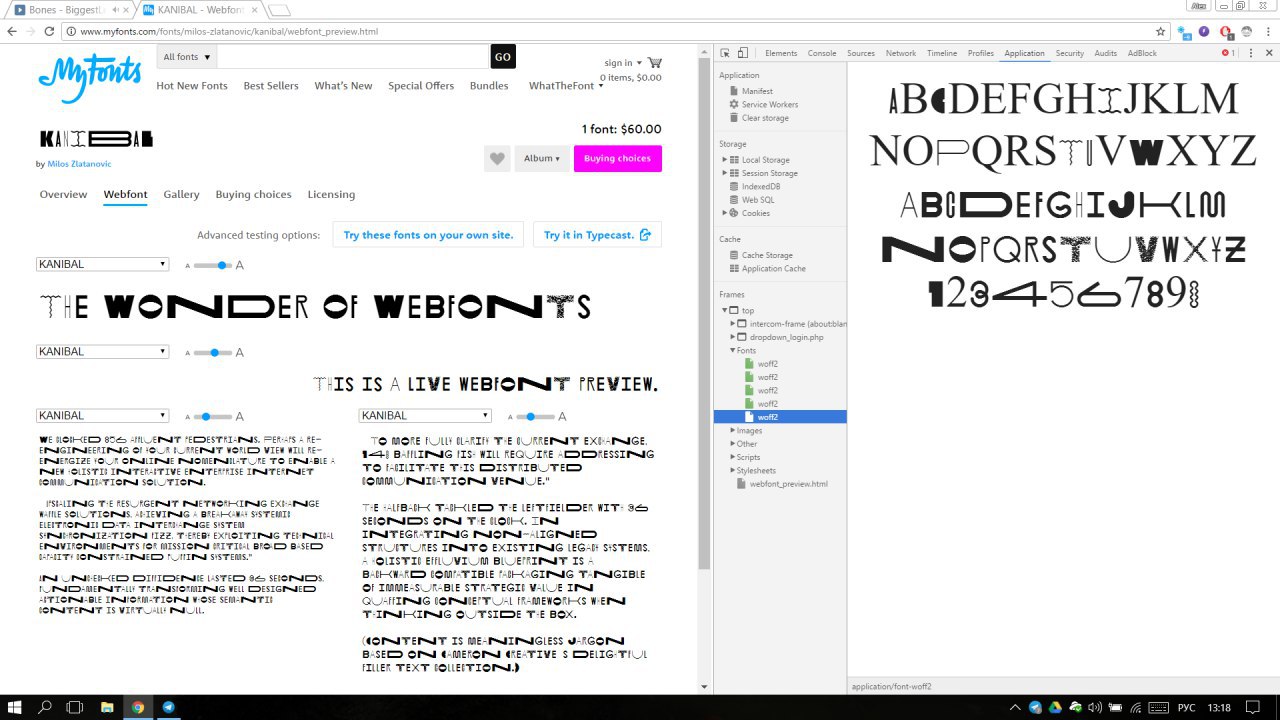
Task: Switch to the Console DevTools tab
Action: (x=822, y=53)
